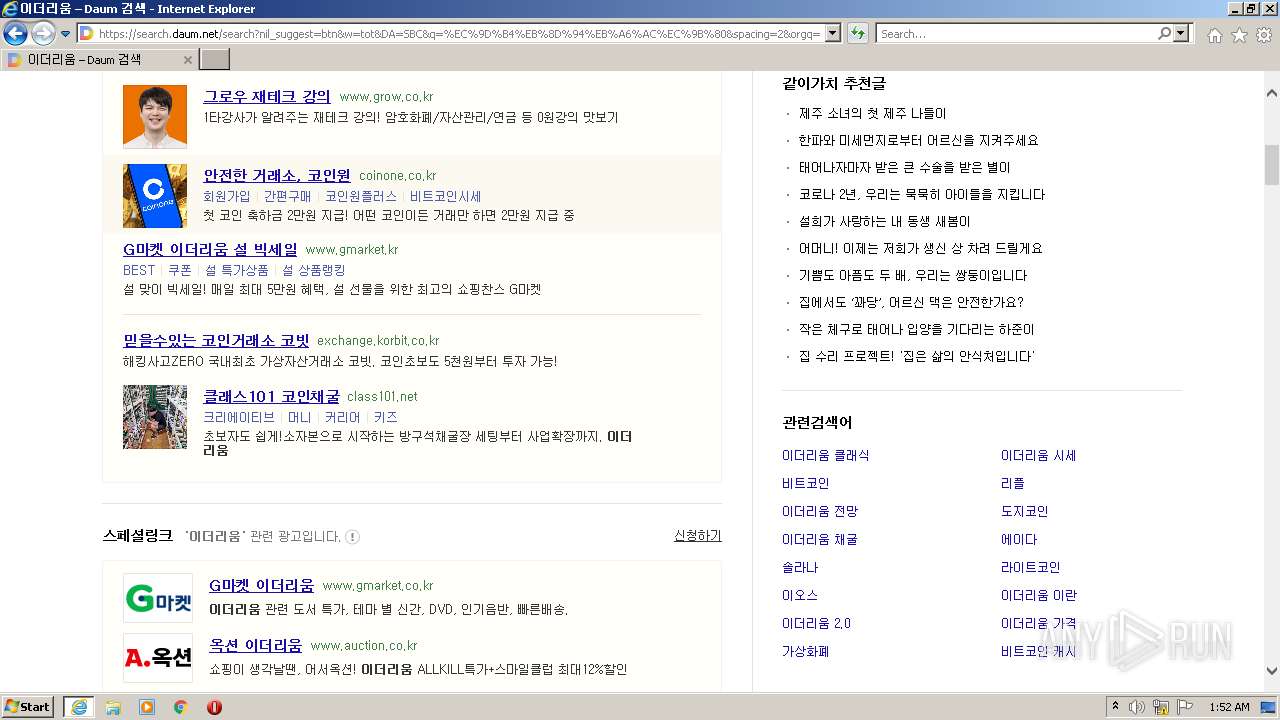Click the 그로우 instructor photo thumbnail
The width and height of the screenshot is (1280, 720).
(155, 116)
